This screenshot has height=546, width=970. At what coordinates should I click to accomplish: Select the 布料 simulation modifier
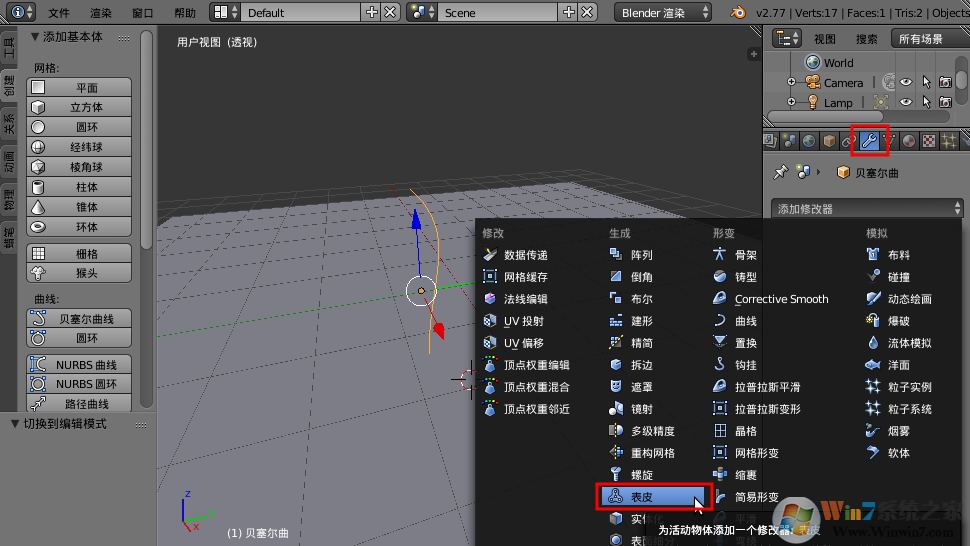click(899, 255)
